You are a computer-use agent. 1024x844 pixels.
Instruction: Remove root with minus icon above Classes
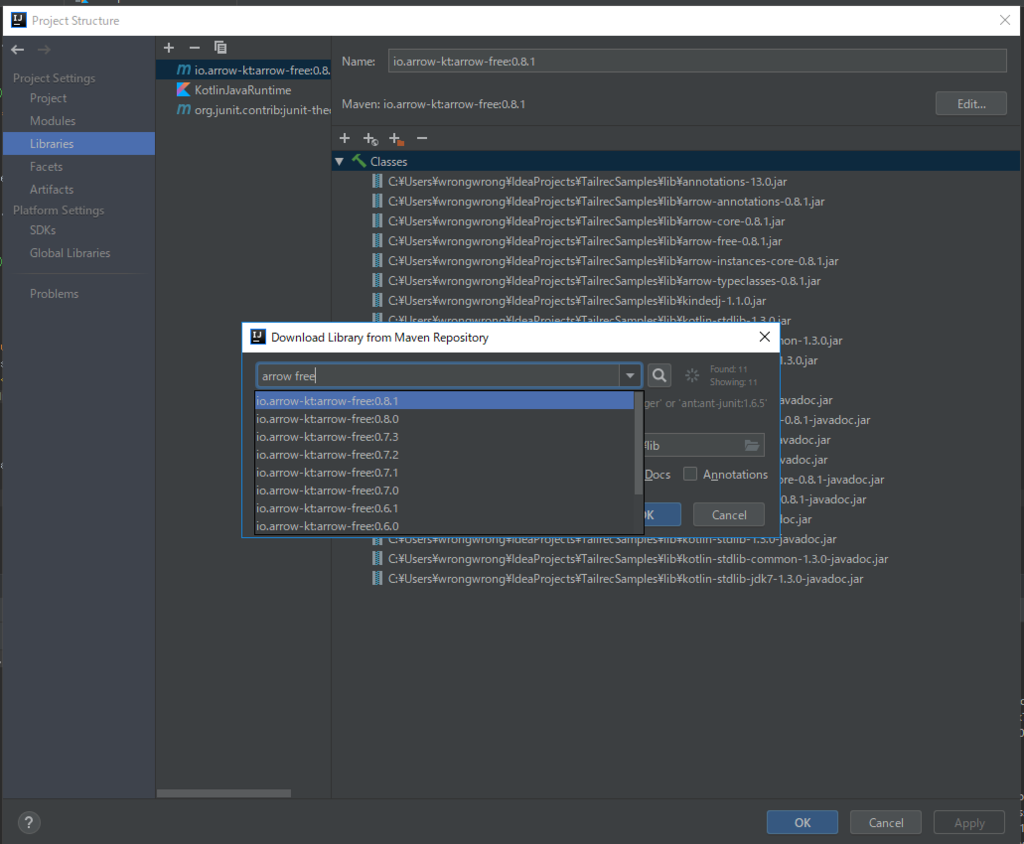422,138
